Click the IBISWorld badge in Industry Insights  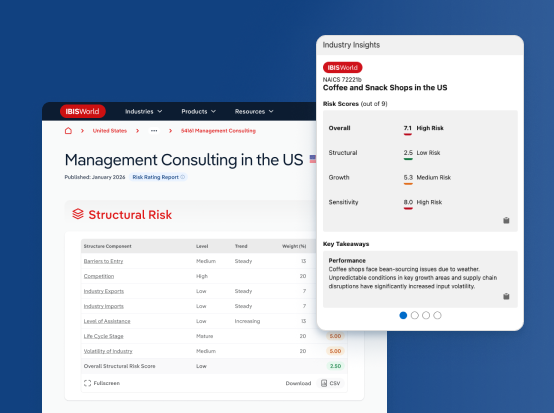342,67
